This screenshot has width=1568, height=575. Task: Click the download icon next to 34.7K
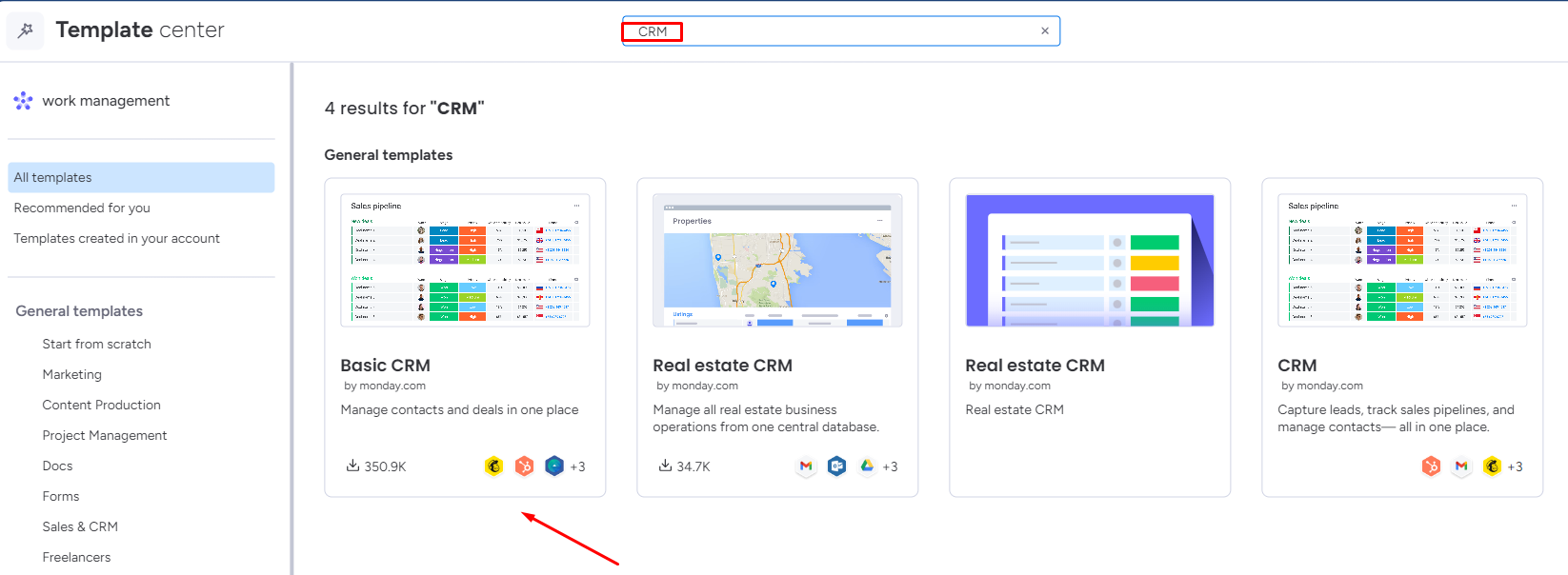(x=665, y=466)
